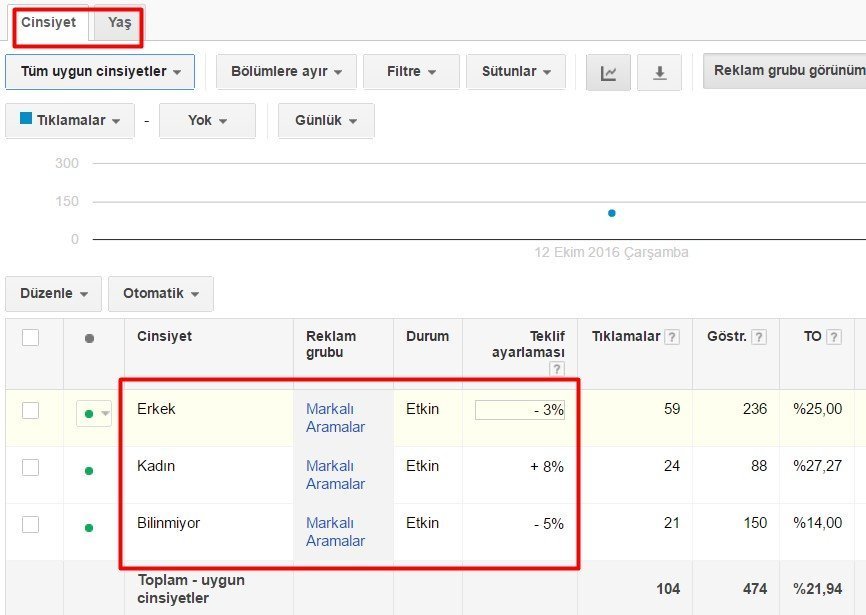Check the select-all header checkbox
This screenshot has width=866, height=615.
[31, 337]
